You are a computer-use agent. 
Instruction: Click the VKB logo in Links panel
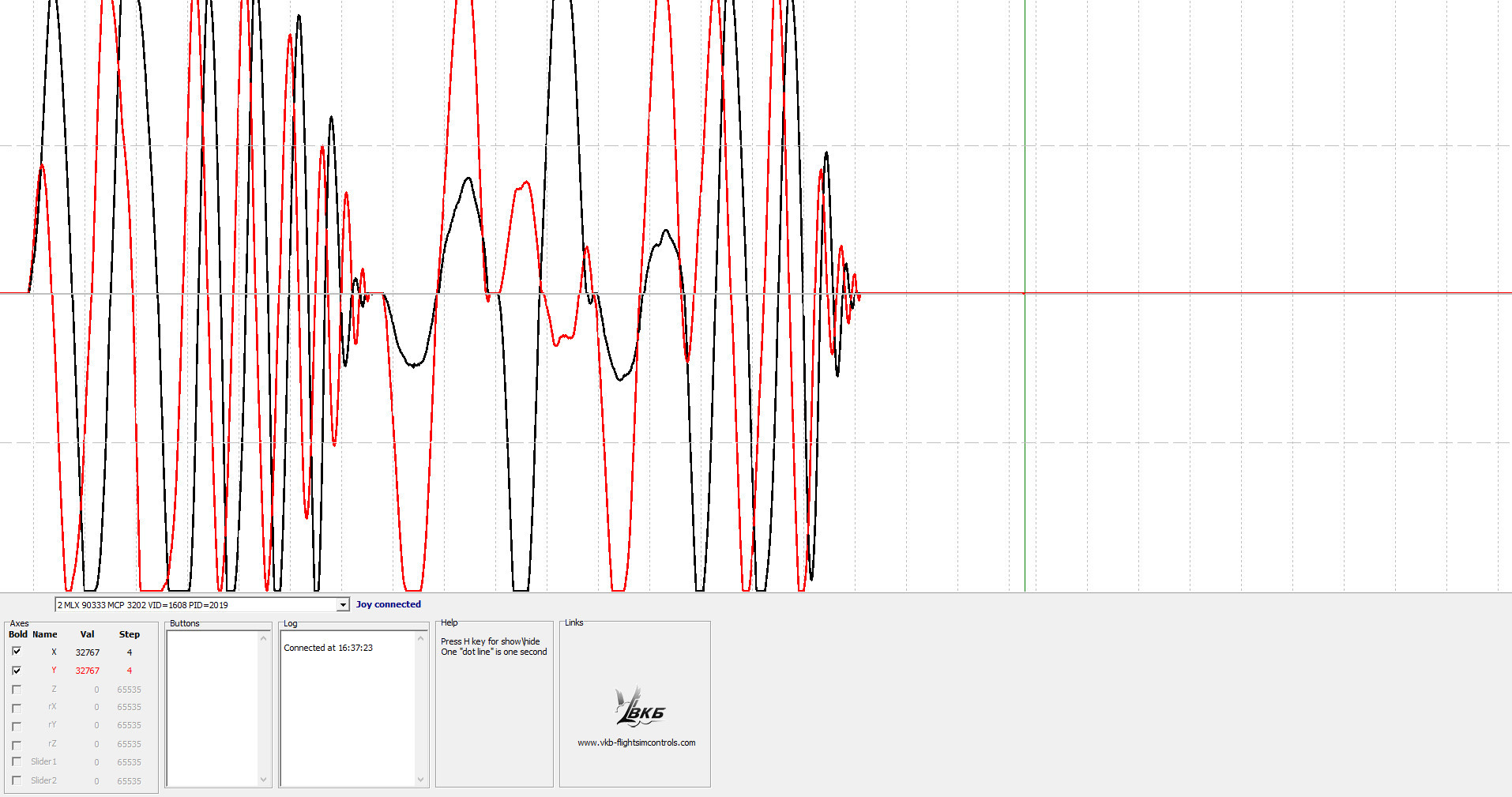pos(641,707)
